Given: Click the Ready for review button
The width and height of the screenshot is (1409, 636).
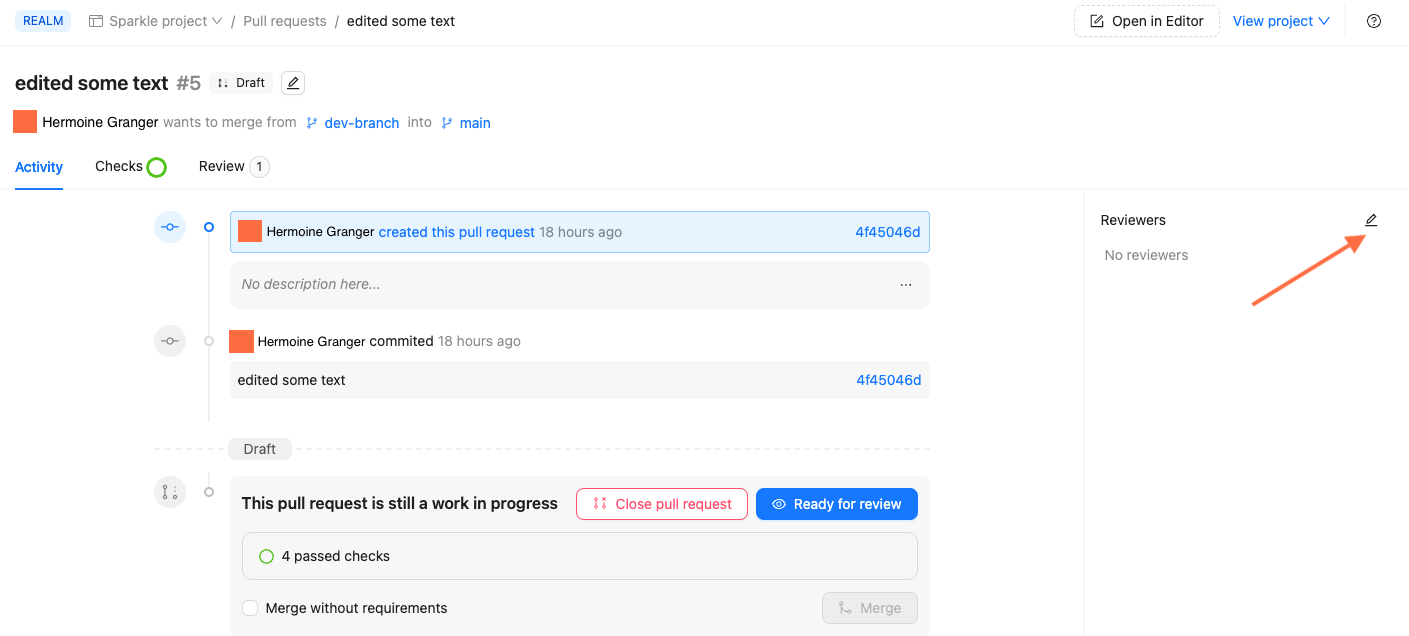Looking at the screenshot, I should pyautogui.click(x=836, y=503).
